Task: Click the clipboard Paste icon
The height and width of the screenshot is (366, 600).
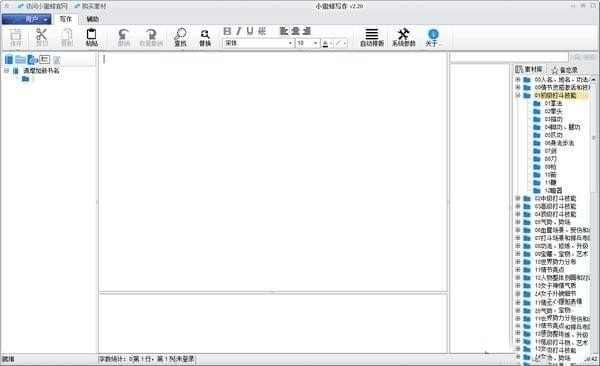Action: click(x=91, y=37)
